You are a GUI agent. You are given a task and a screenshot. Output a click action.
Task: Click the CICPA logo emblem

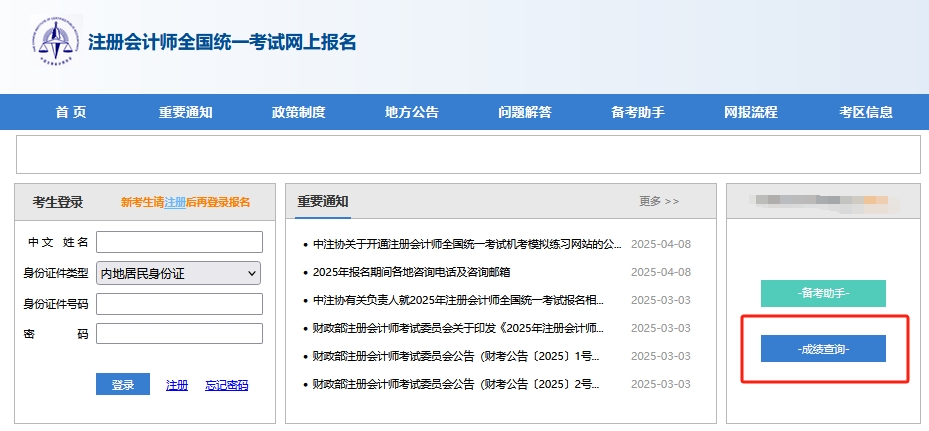coord(54,41)
